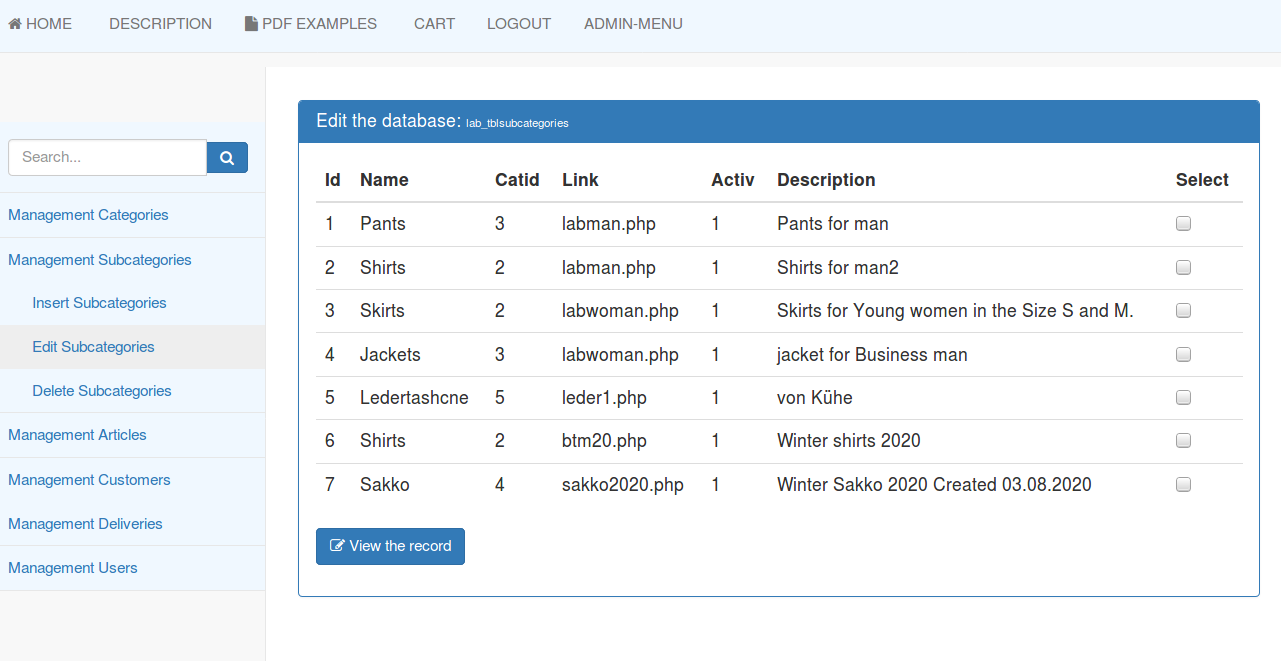
Task: Open Management Deliveries
Action: pos(85,524)
